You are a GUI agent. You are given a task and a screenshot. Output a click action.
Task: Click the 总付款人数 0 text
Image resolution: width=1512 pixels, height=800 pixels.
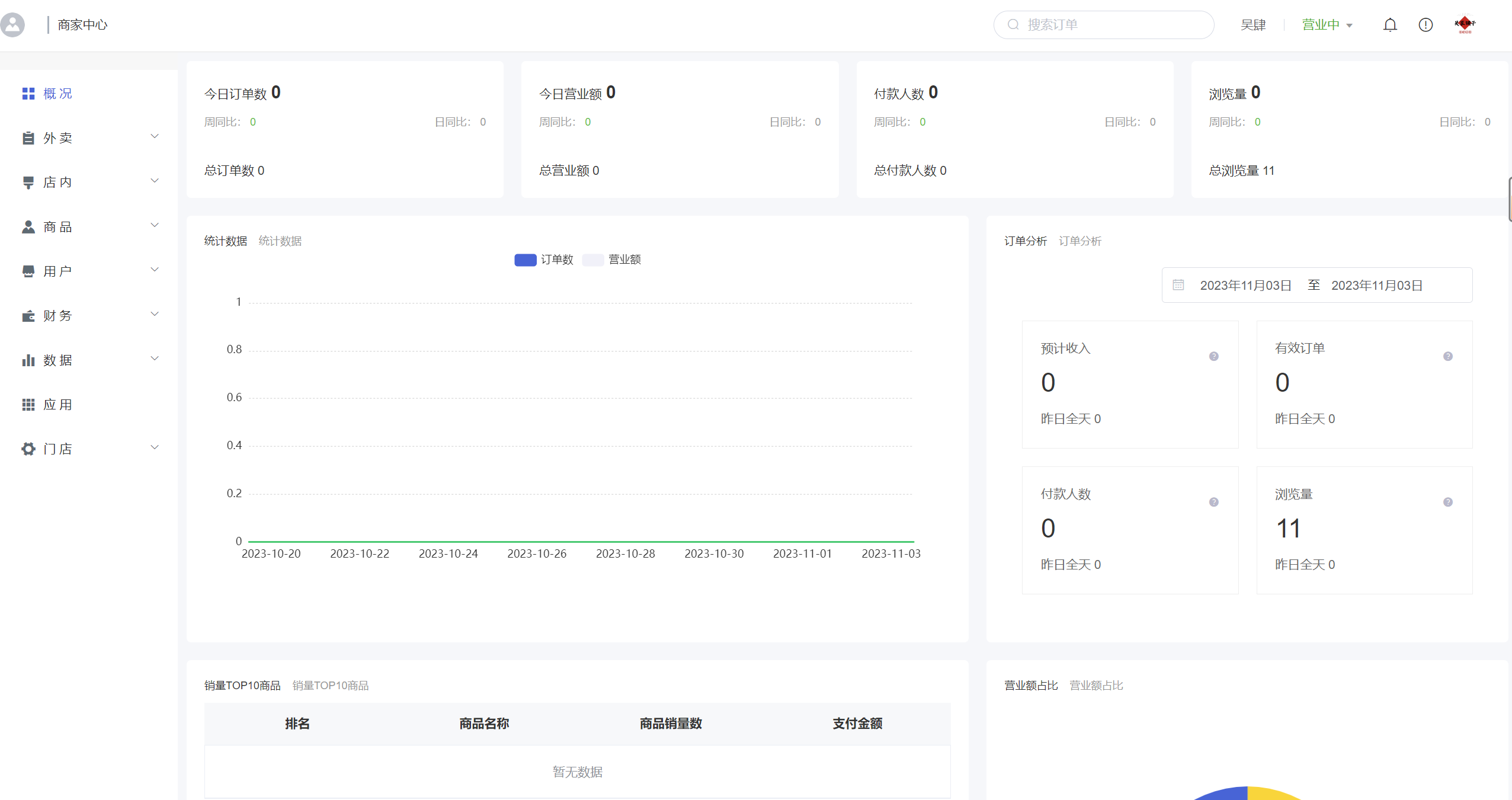tap(911, 171)
